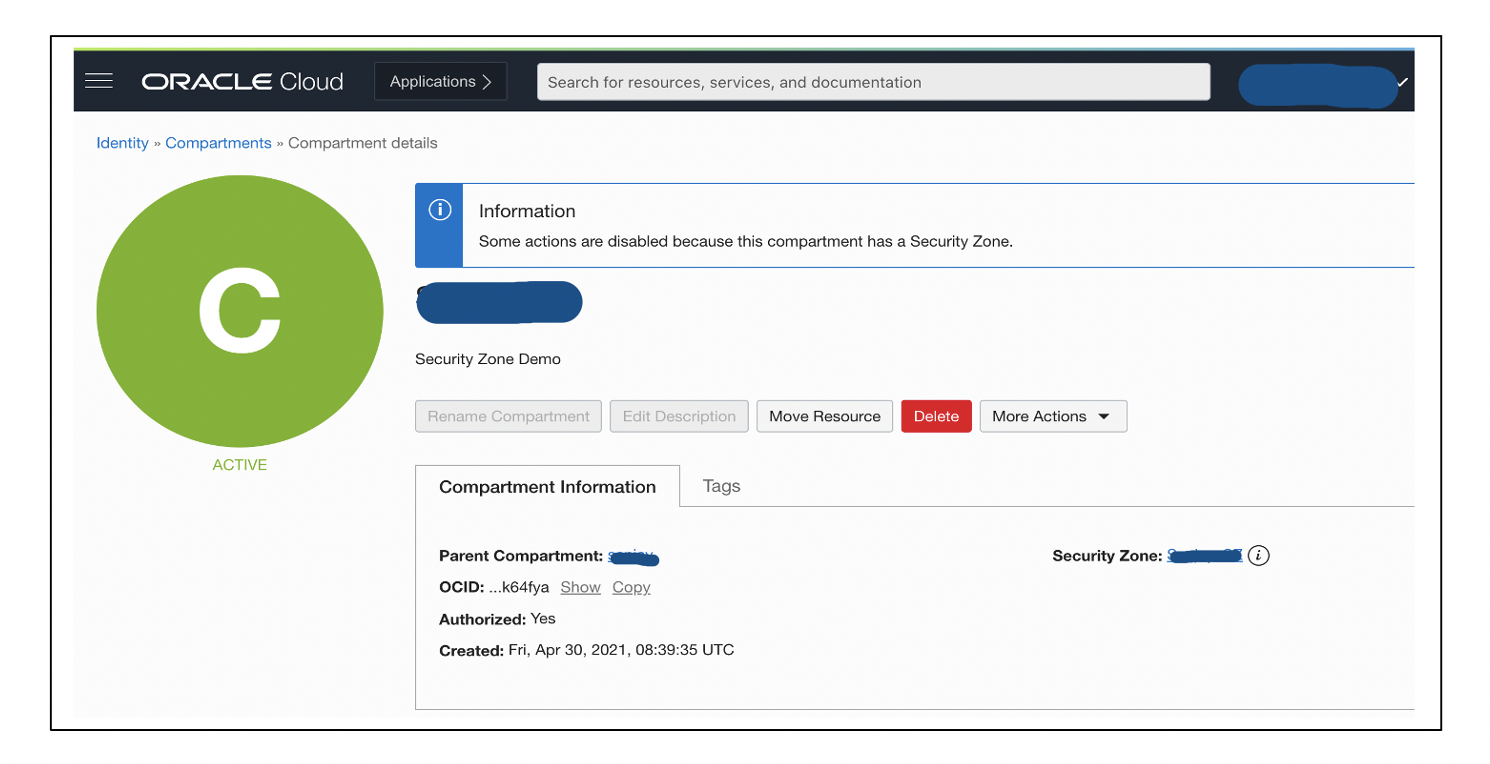The width and height of the screenshot is (1490, 764).
Task: Open the navigation hamburger menu
Action: 98,81
